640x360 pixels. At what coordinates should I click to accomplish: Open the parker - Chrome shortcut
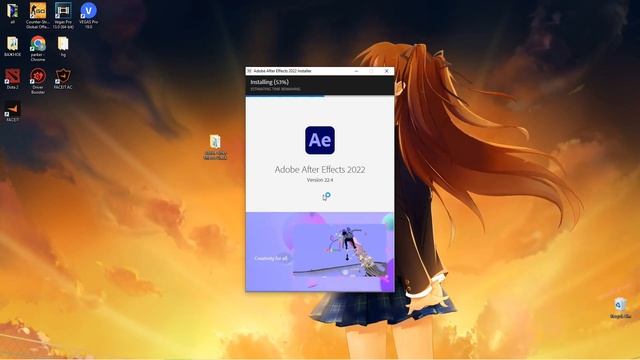point(38,48)
